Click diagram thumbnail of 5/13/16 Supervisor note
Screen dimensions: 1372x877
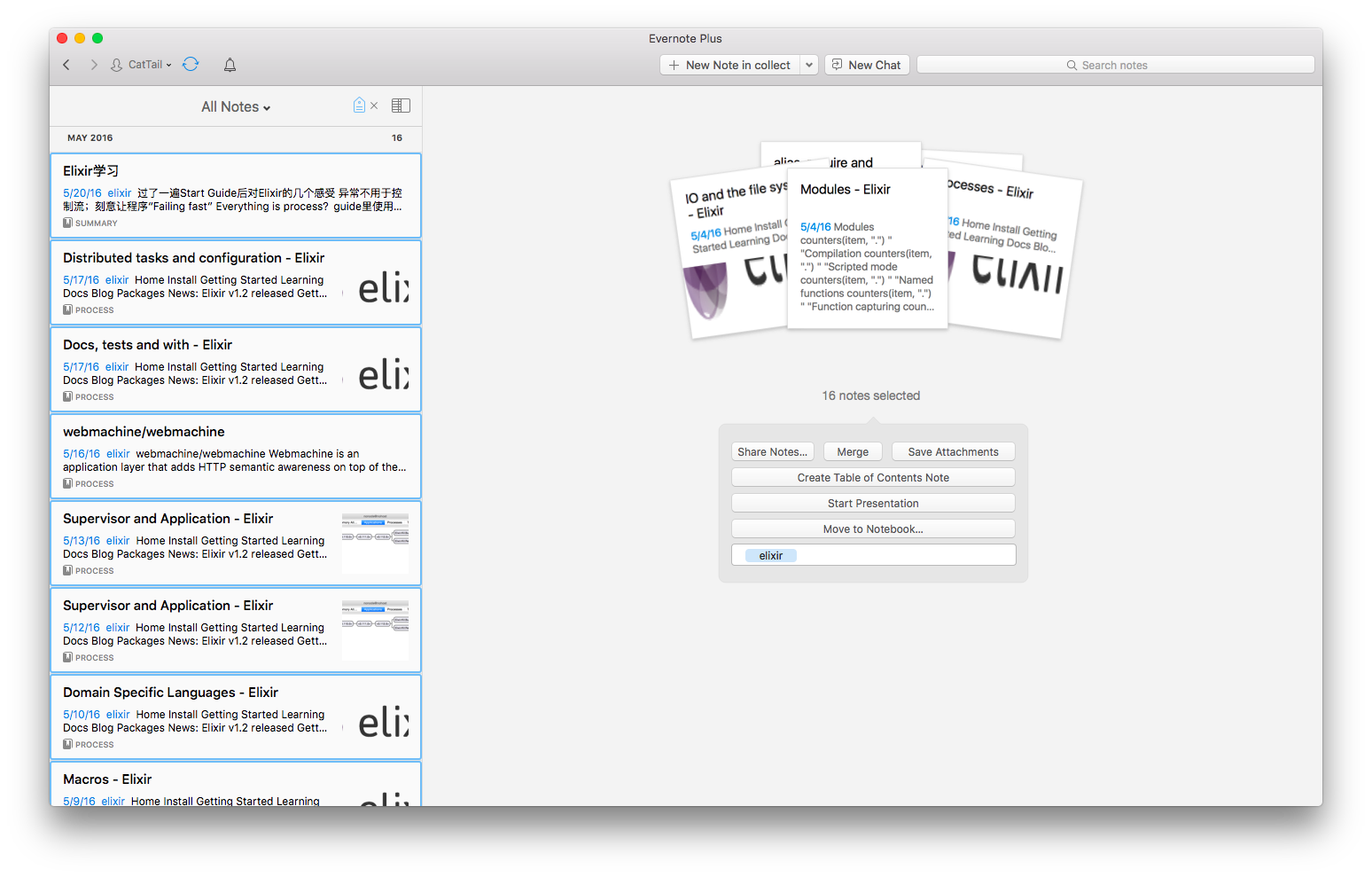click(x=376, y=543)
